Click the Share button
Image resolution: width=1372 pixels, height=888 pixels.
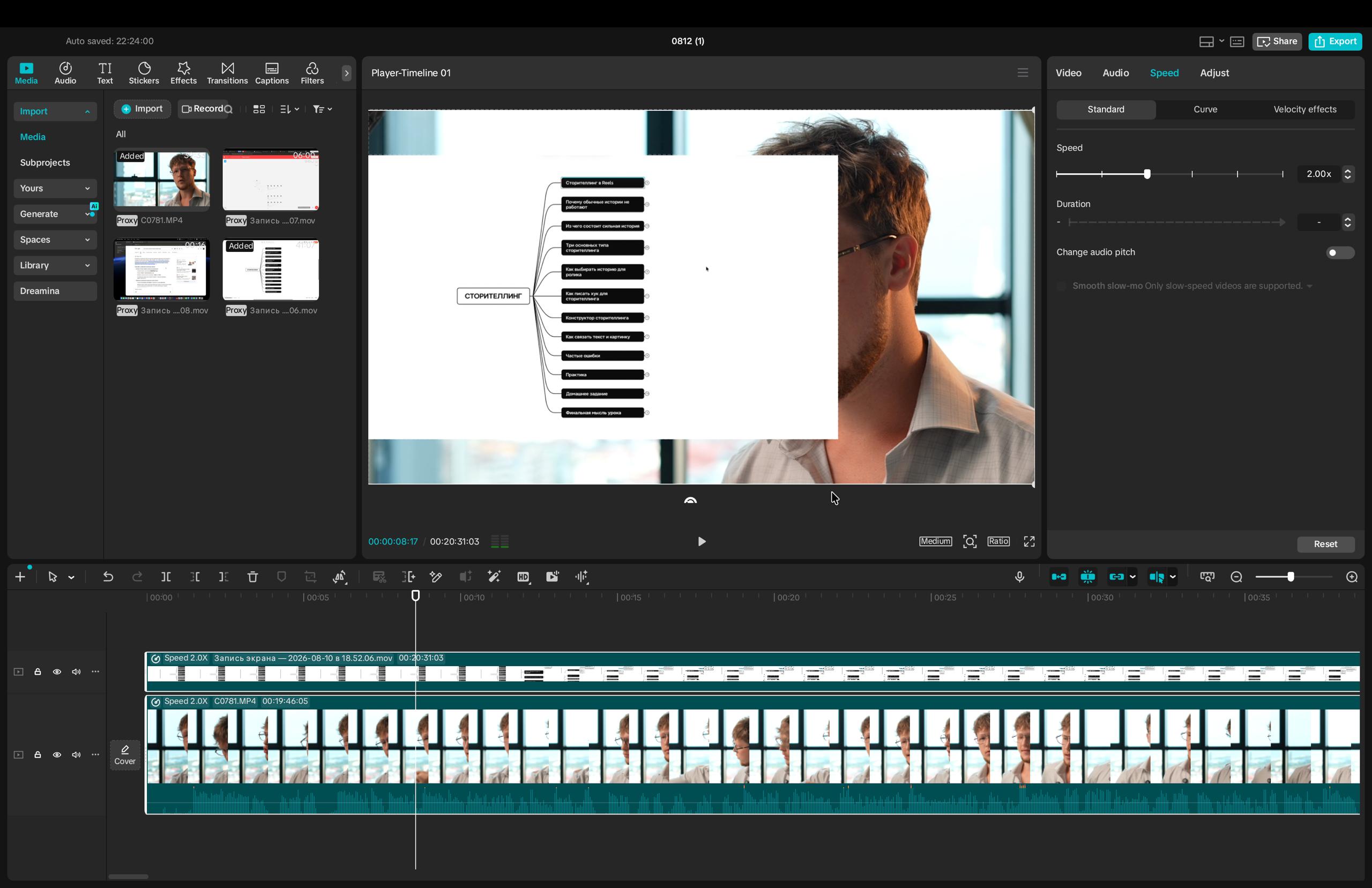(1277, 41)
